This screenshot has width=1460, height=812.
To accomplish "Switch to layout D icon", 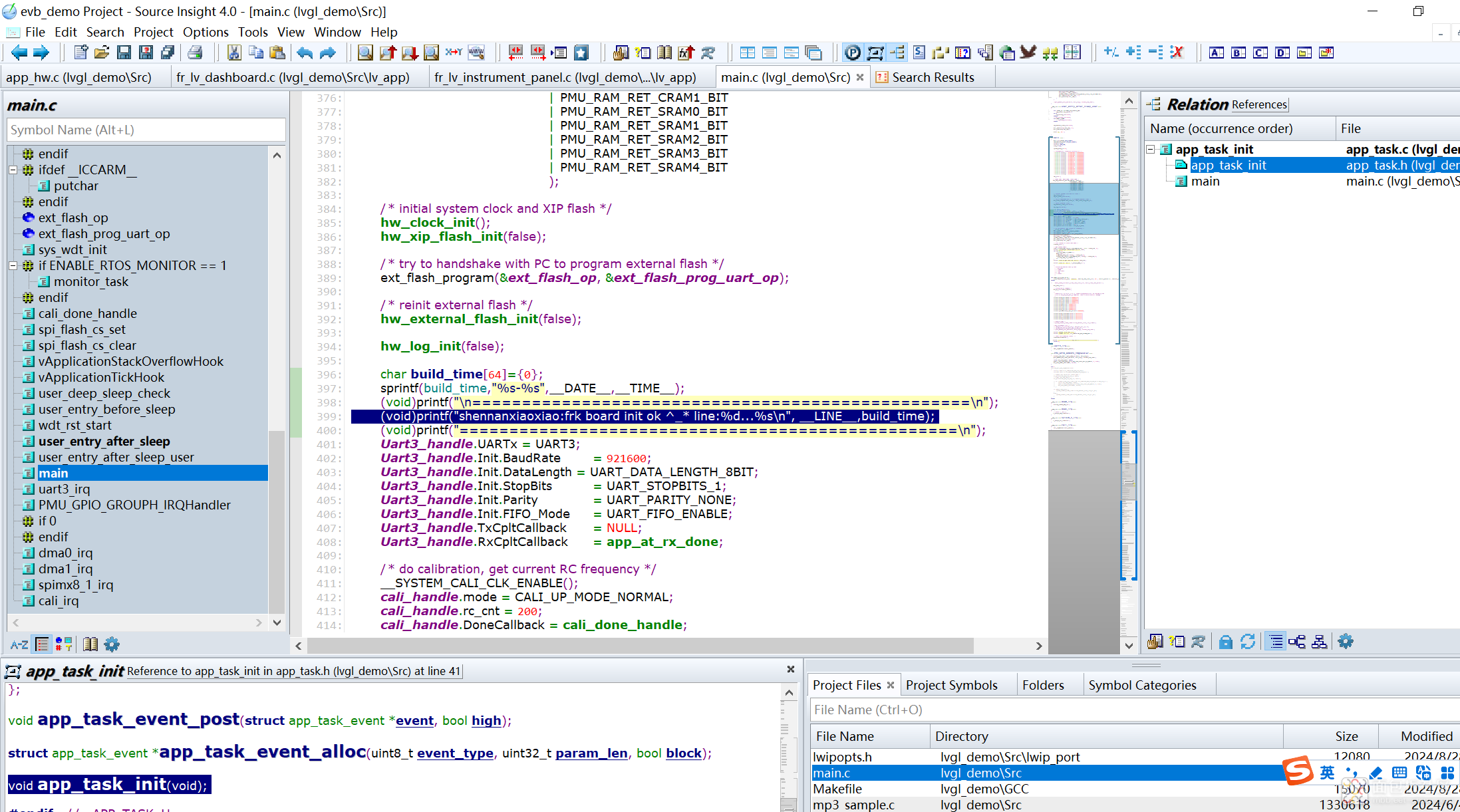I will click(x=1282, y=53).
